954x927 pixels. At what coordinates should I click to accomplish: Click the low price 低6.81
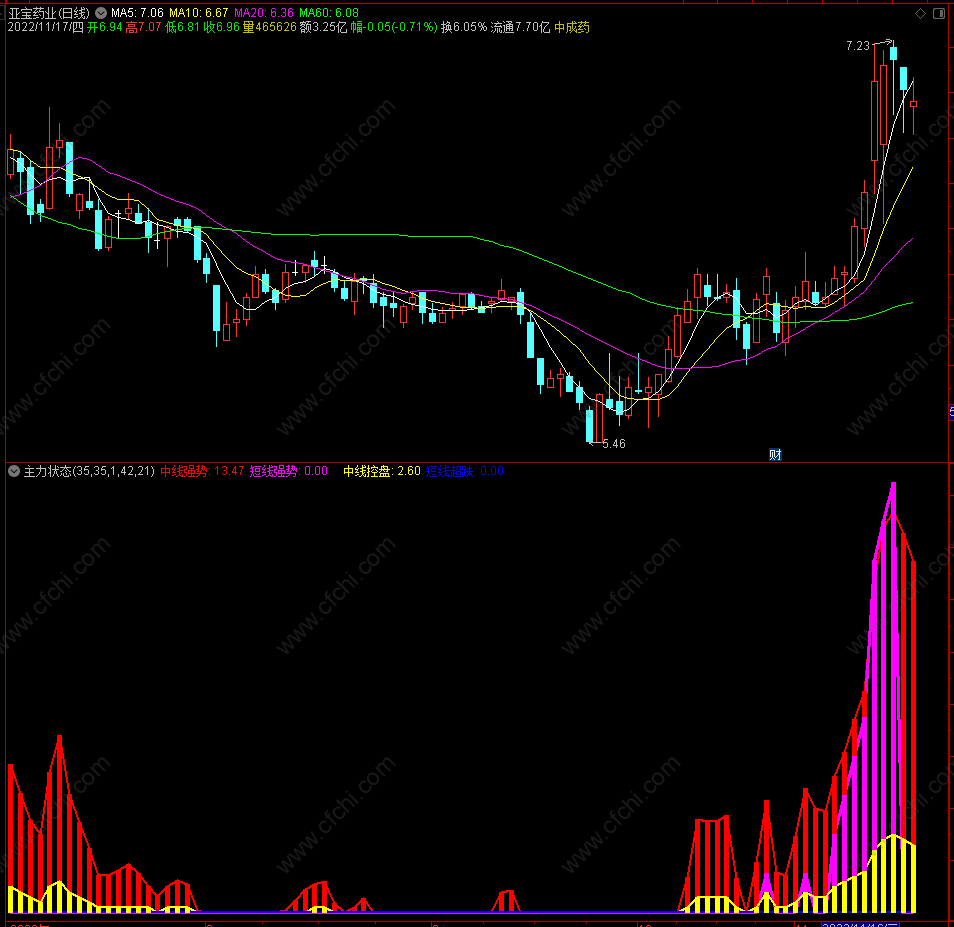[x=183, y=27]
